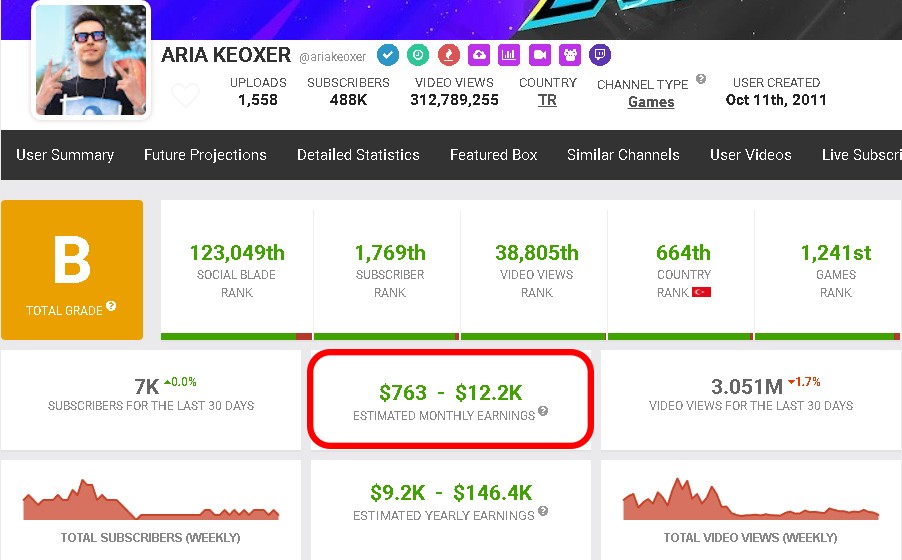Click help icon beside Total Grade

[x=111, y=307]
